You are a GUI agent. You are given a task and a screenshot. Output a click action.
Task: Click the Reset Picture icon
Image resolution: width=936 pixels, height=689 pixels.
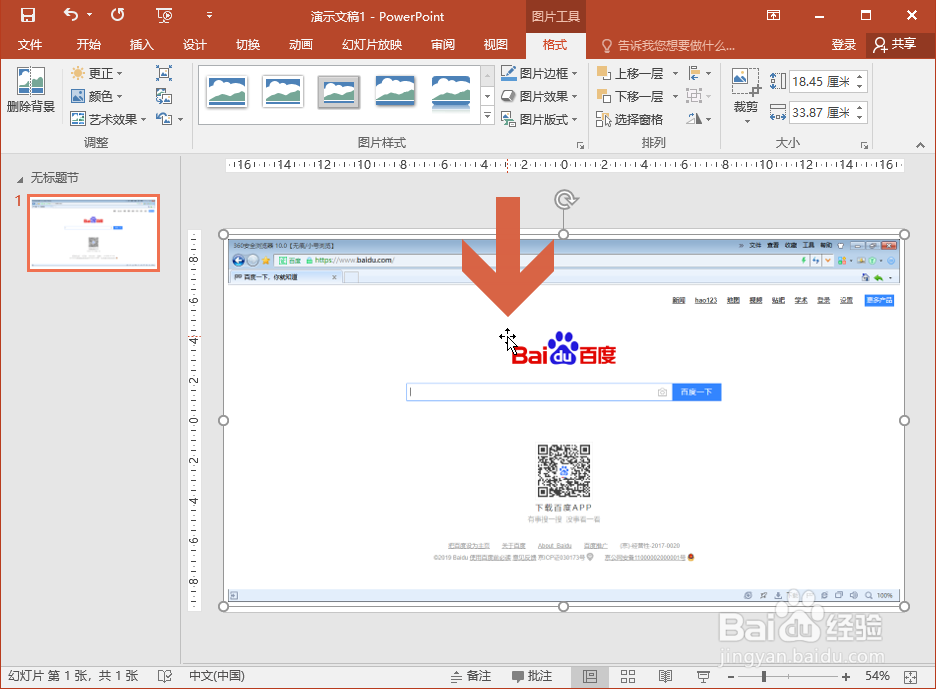click(x=164, y=119)
